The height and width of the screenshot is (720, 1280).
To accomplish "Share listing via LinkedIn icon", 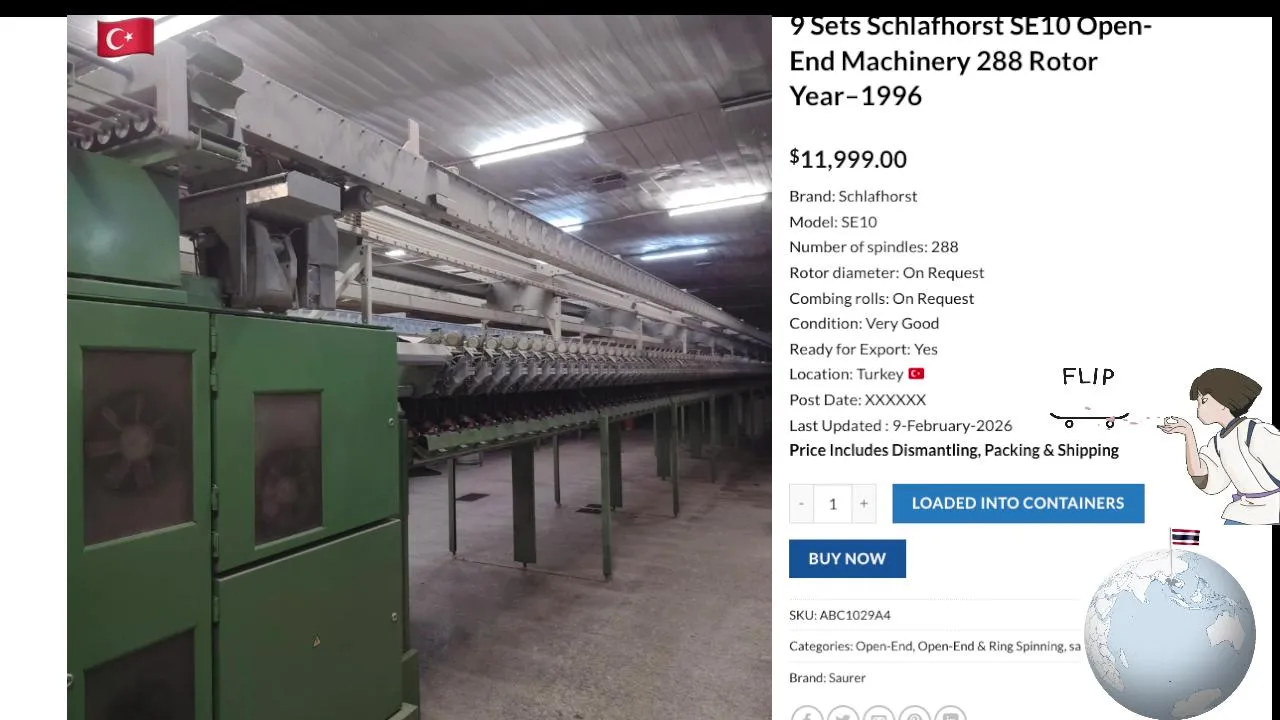I will click(x=951, y=714).
